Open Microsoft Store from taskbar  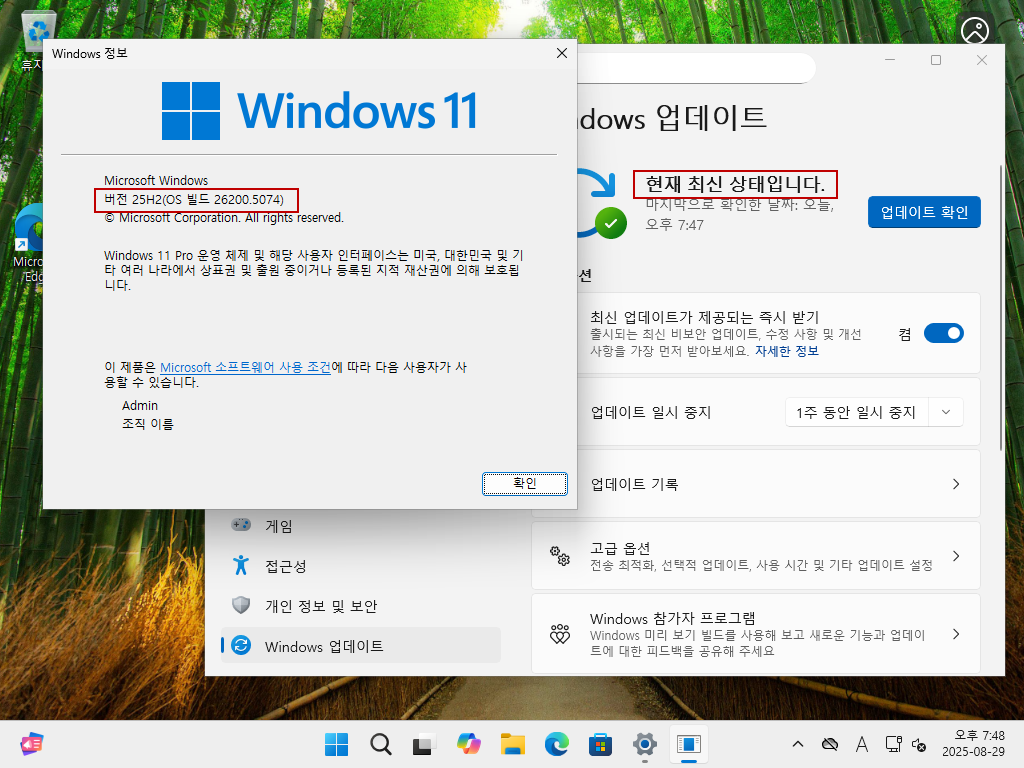600,744
